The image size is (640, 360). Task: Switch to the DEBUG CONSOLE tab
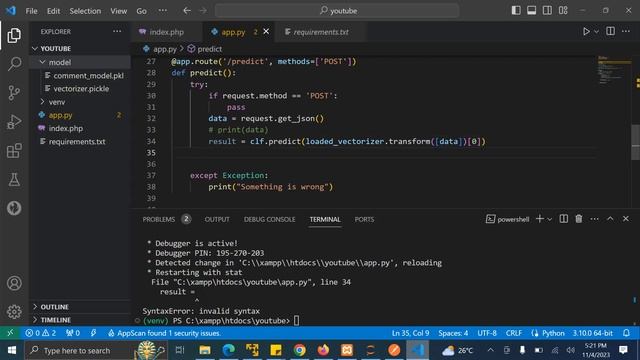pos(269,219)
